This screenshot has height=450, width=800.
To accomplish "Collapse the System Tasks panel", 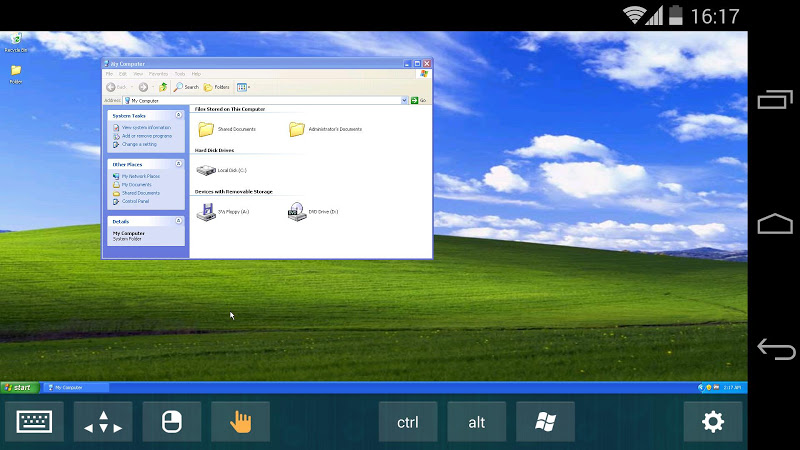I will pos(179,116).
